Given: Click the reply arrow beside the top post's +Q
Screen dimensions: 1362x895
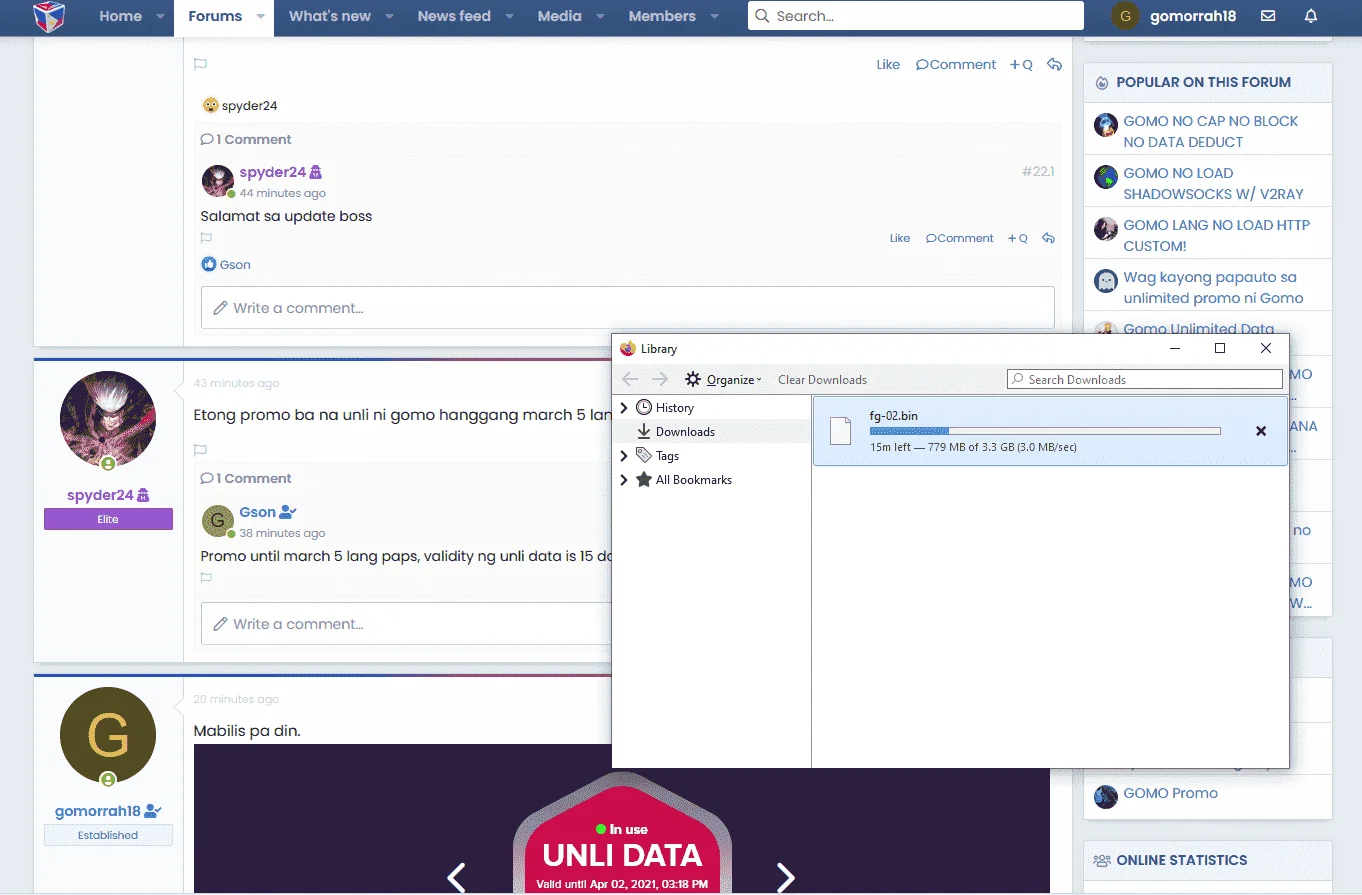Looking at the screenshot, I should (1054, 64).
